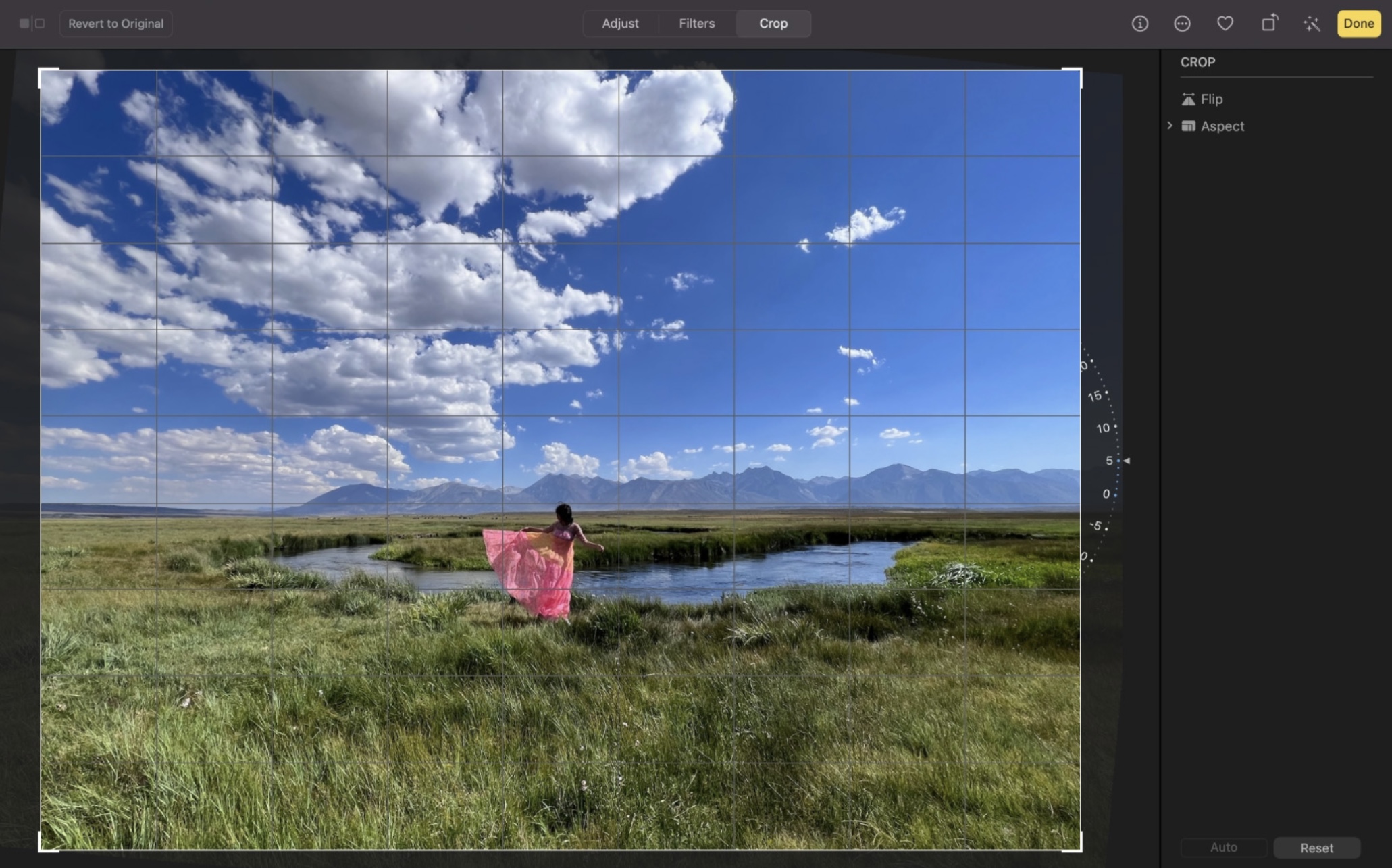
Task: Expand the Aspect options chevron
Action: pyautogui.click(x=1170, y=126)
